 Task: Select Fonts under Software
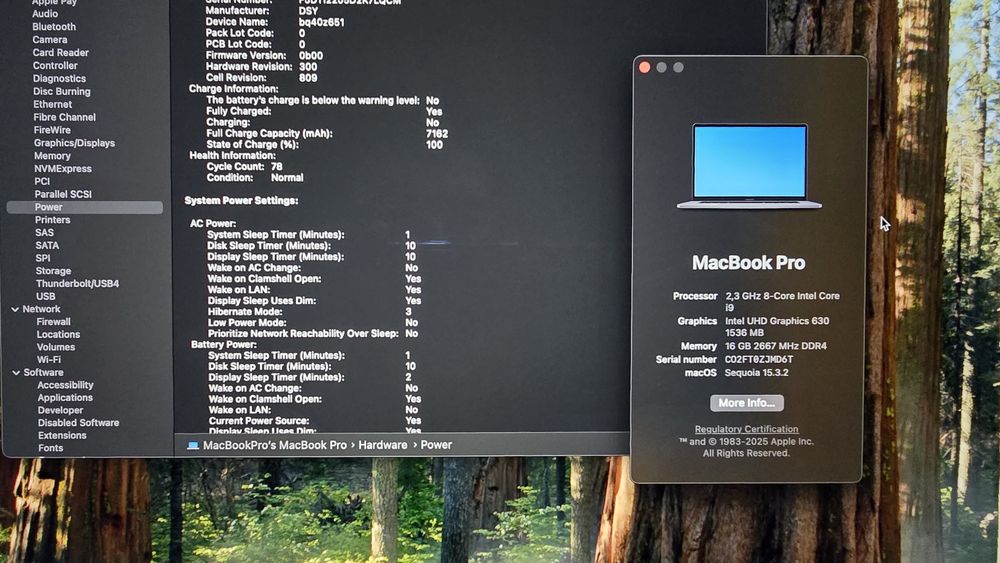point(51,448)
